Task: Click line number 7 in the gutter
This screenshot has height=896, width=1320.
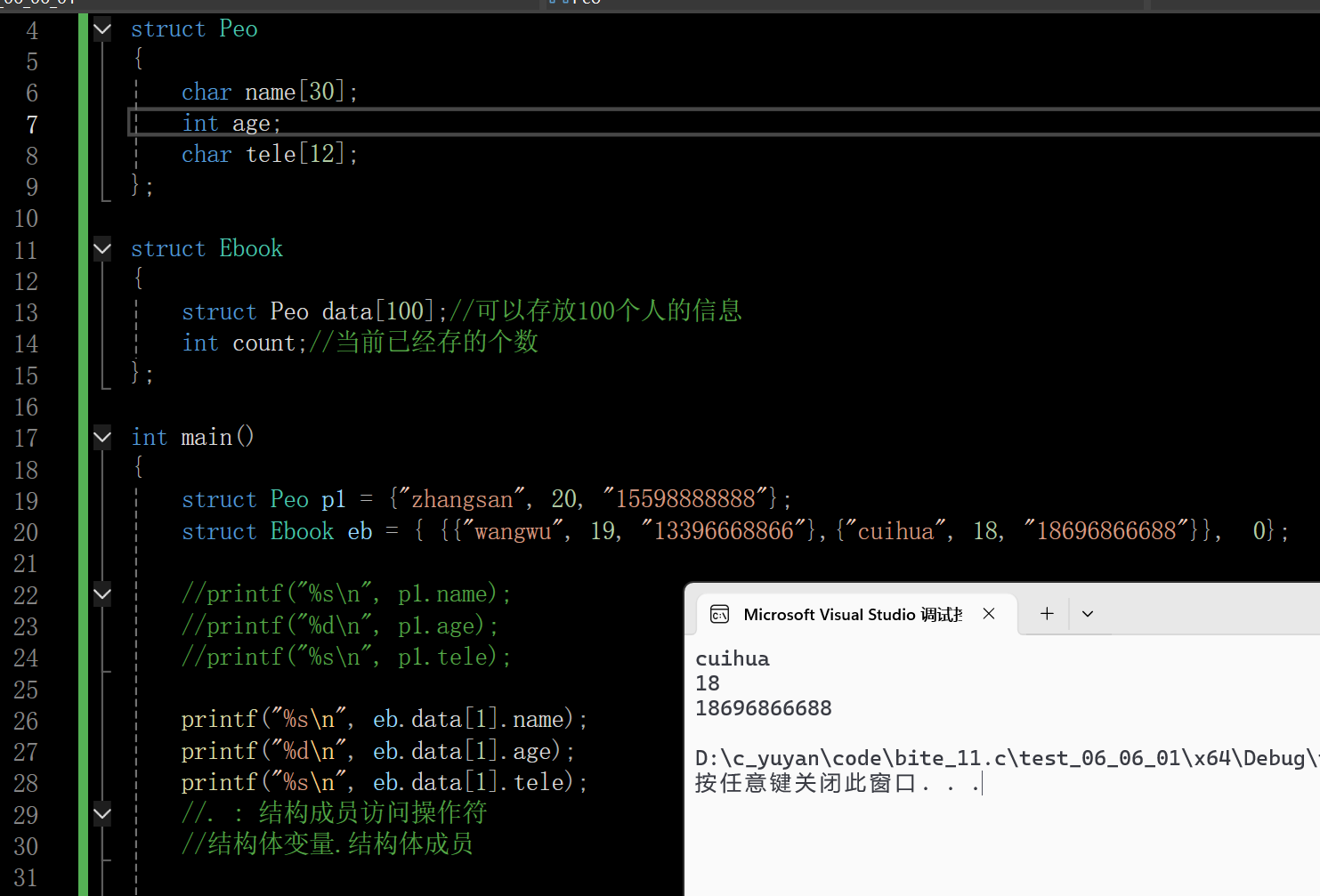Action: point(32,125)
